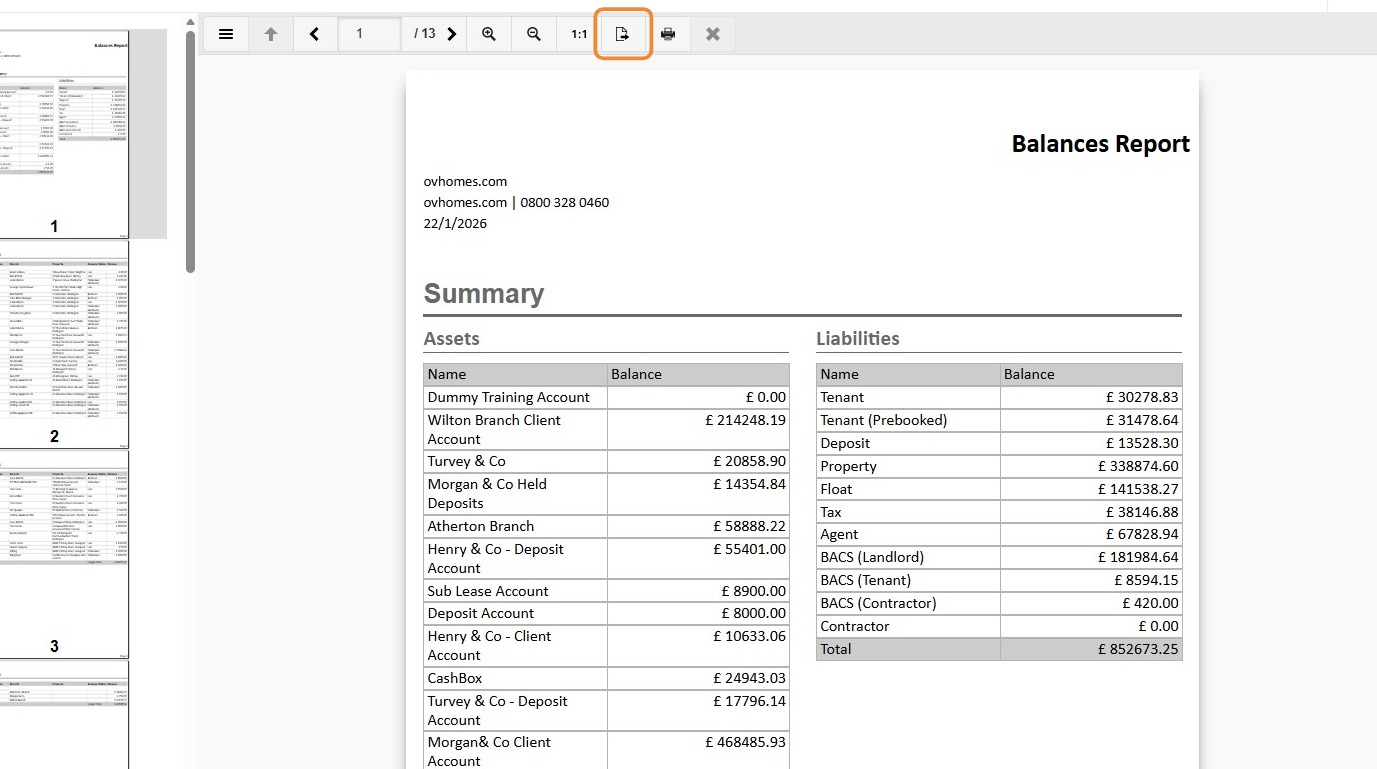The image size is (1377, 769).
Task: Advance to the next report page
Action: pyautogui.click(x=452, y=34)
